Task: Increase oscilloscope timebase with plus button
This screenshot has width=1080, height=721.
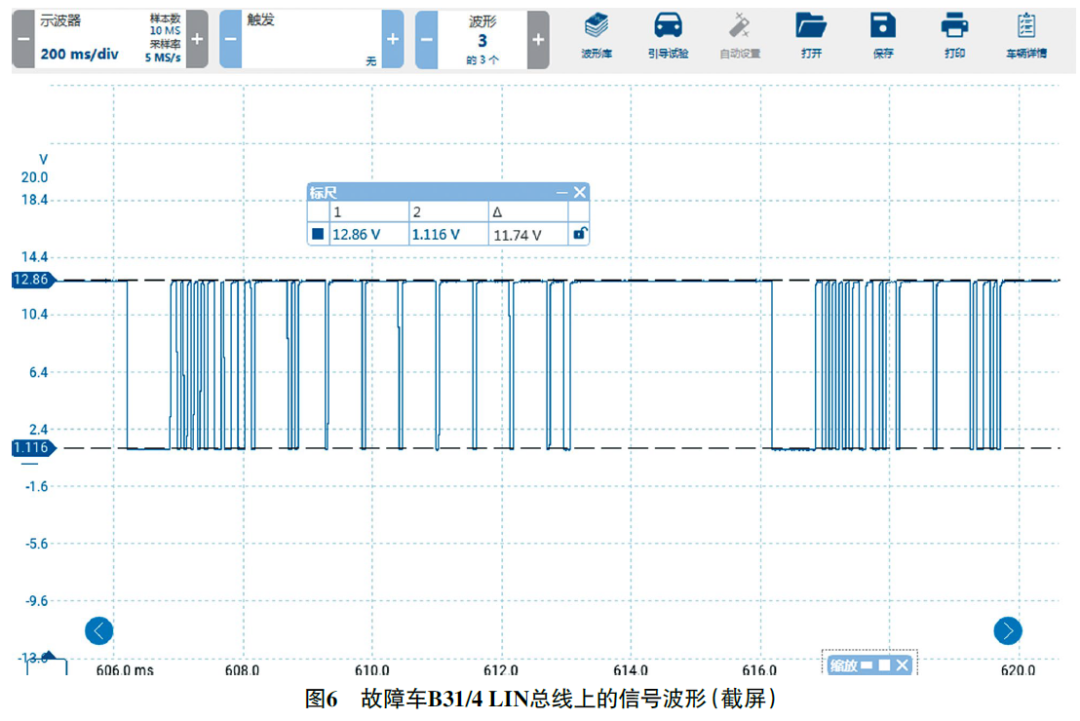Action: click(x=197, y=40)
